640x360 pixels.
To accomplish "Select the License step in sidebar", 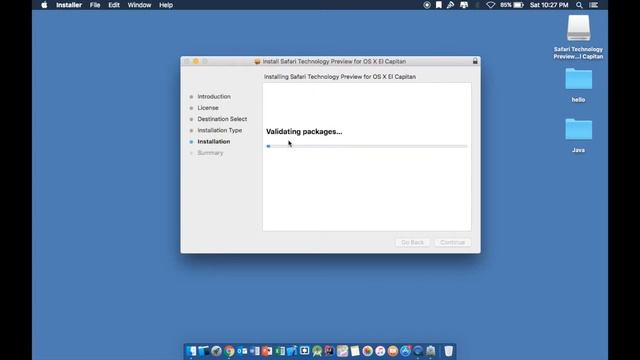I will pyautogui.click(x=208, y=108).
